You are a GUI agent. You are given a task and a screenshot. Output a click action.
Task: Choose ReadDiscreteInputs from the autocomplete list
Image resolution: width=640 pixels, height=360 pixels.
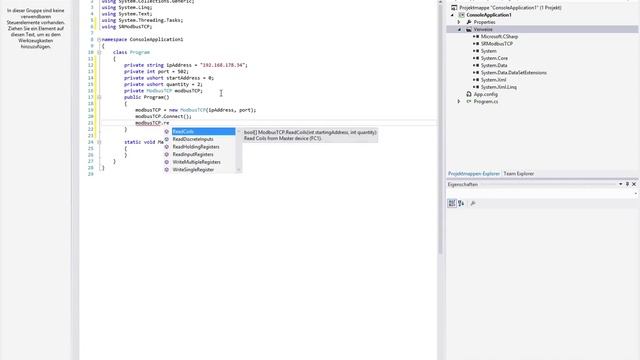coord(193,139)
